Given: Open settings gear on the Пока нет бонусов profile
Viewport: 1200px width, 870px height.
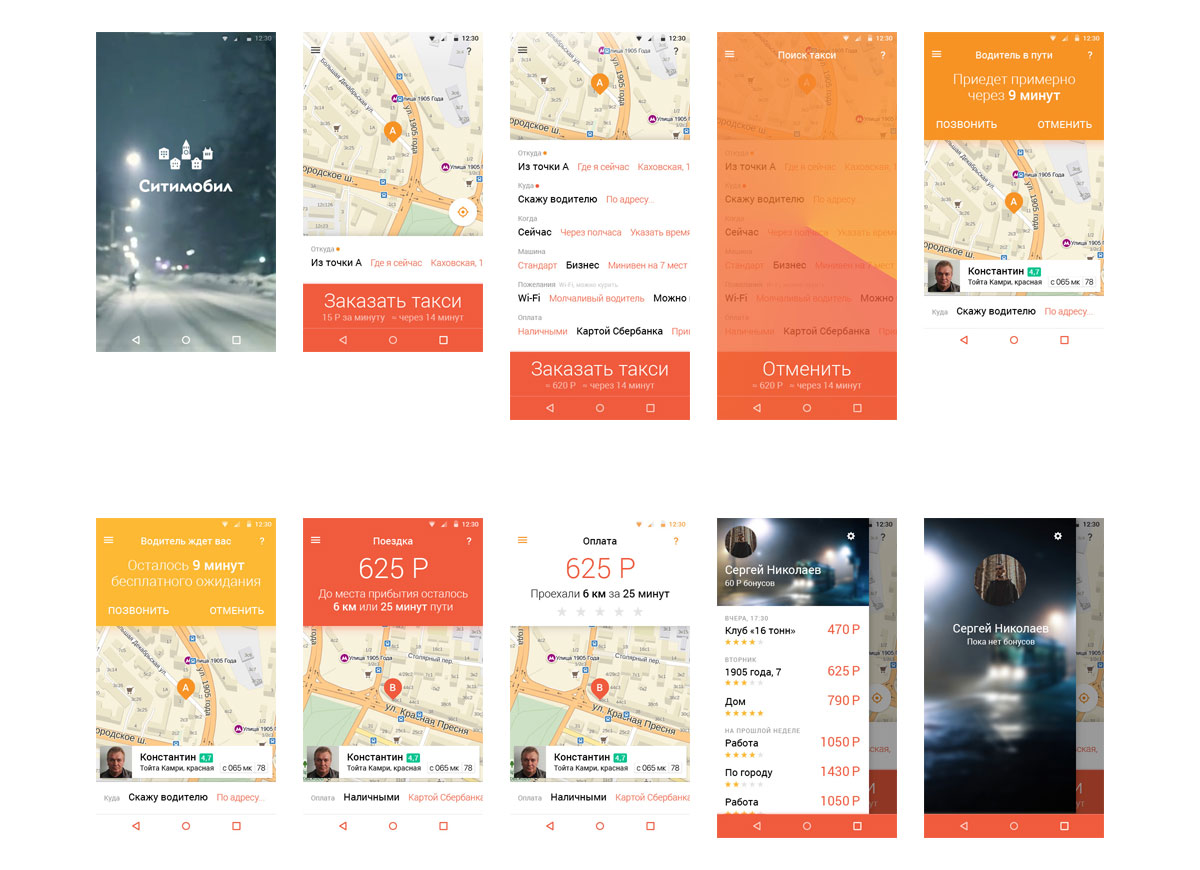Looking at the screenshot, I should click(1058, 536).
